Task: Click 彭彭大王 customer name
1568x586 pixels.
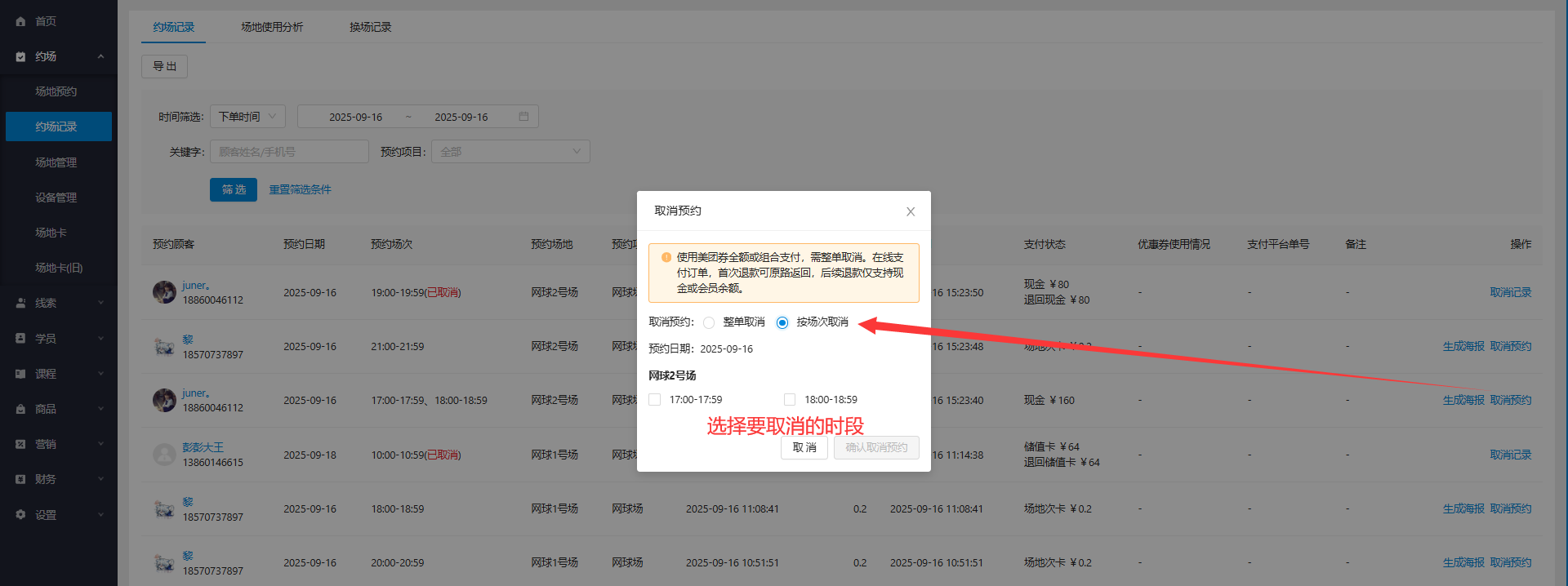Action: (203, 447)
